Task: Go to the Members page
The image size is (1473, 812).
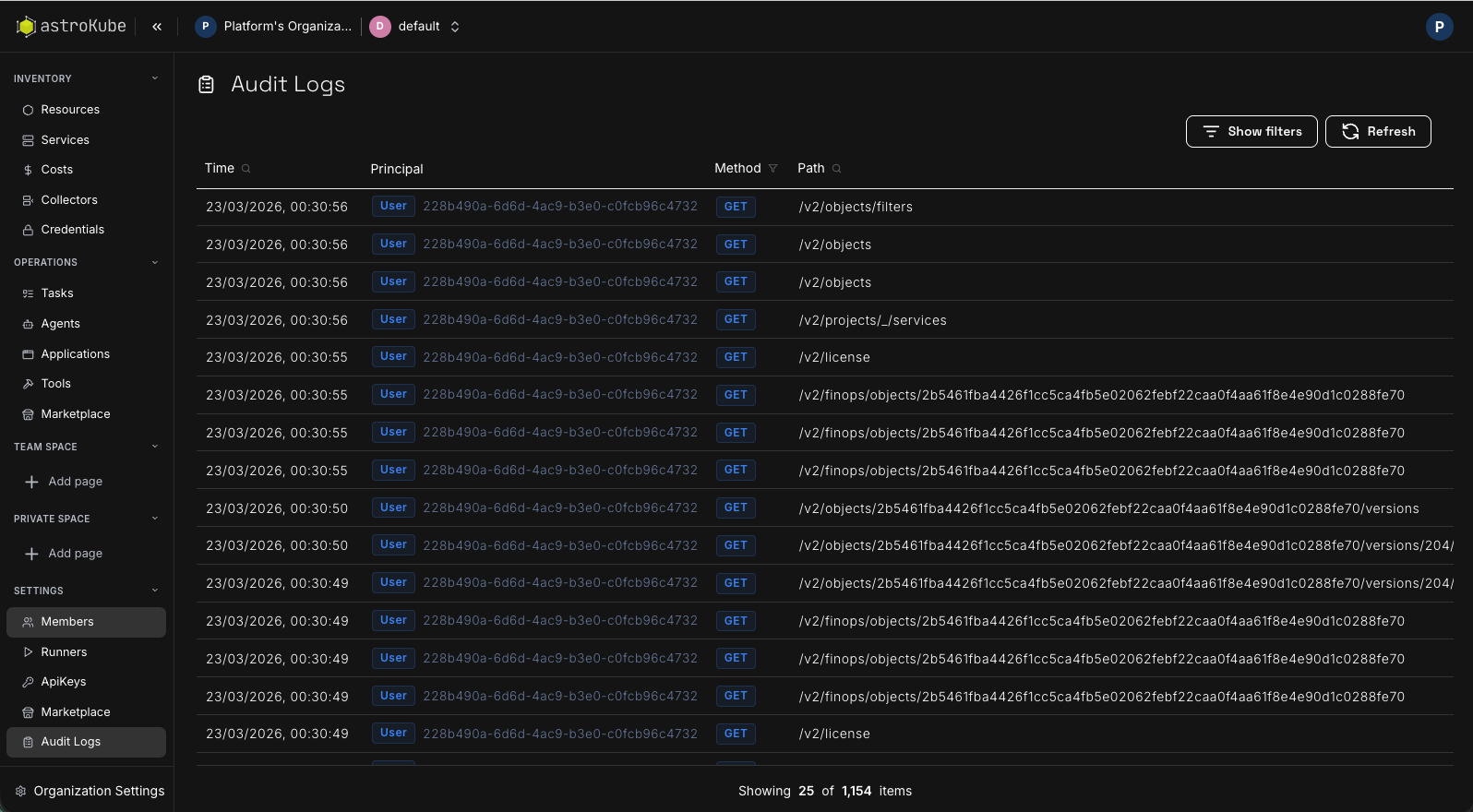Action: coord(67,622)
